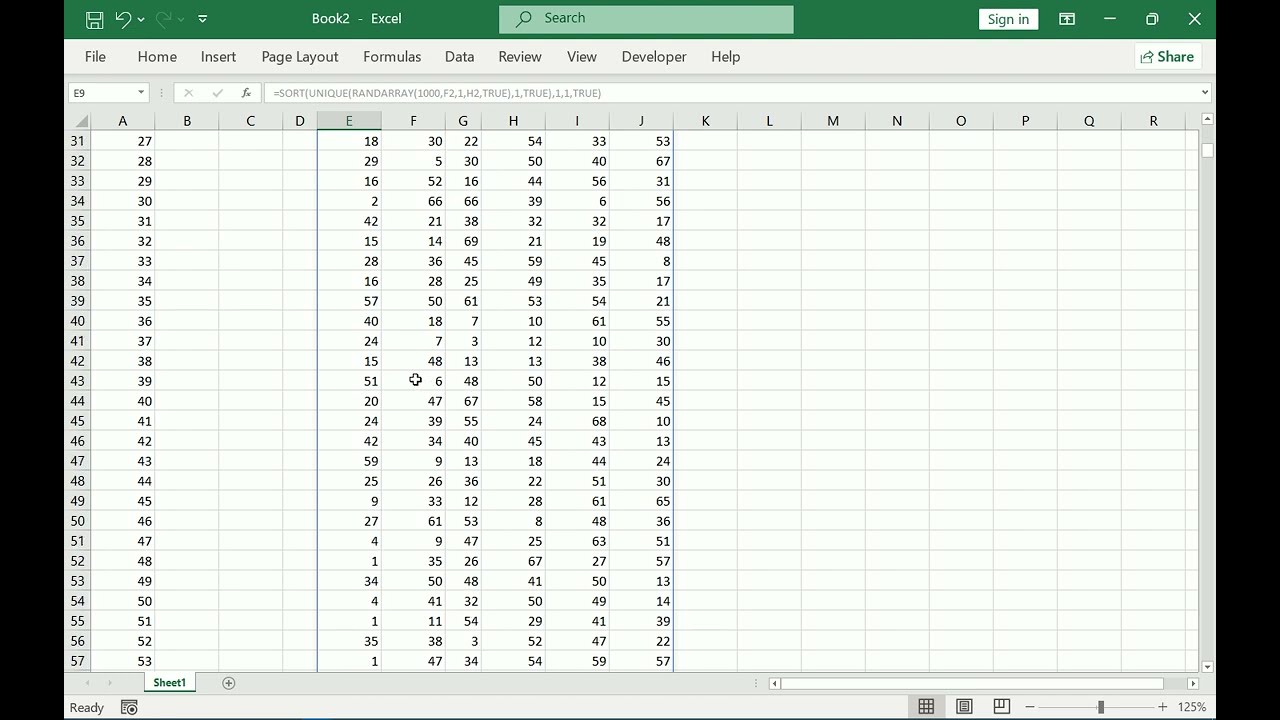Open the Developer tab
Screen dimensions: 1280x720
pos(654,57)
